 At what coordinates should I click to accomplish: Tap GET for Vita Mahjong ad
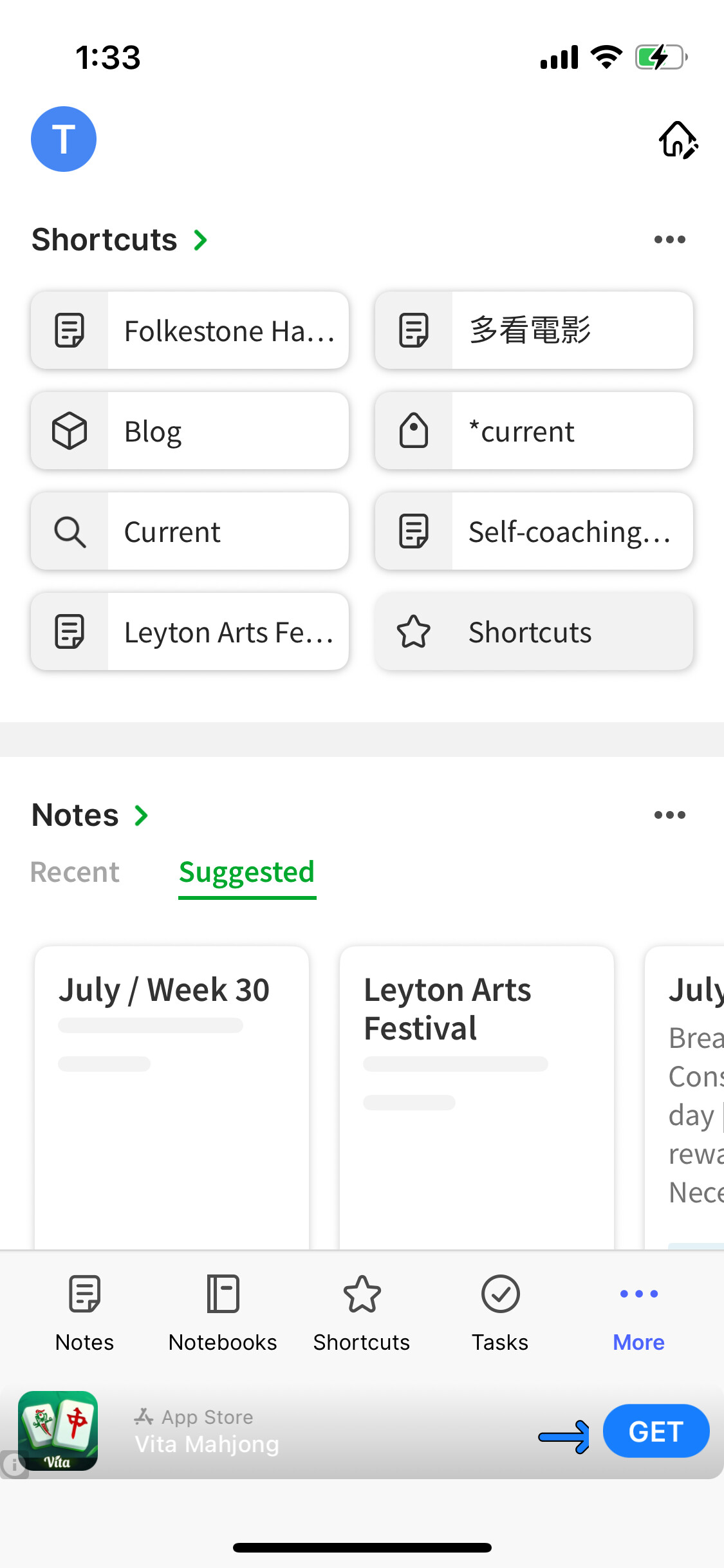(656, 1431)
